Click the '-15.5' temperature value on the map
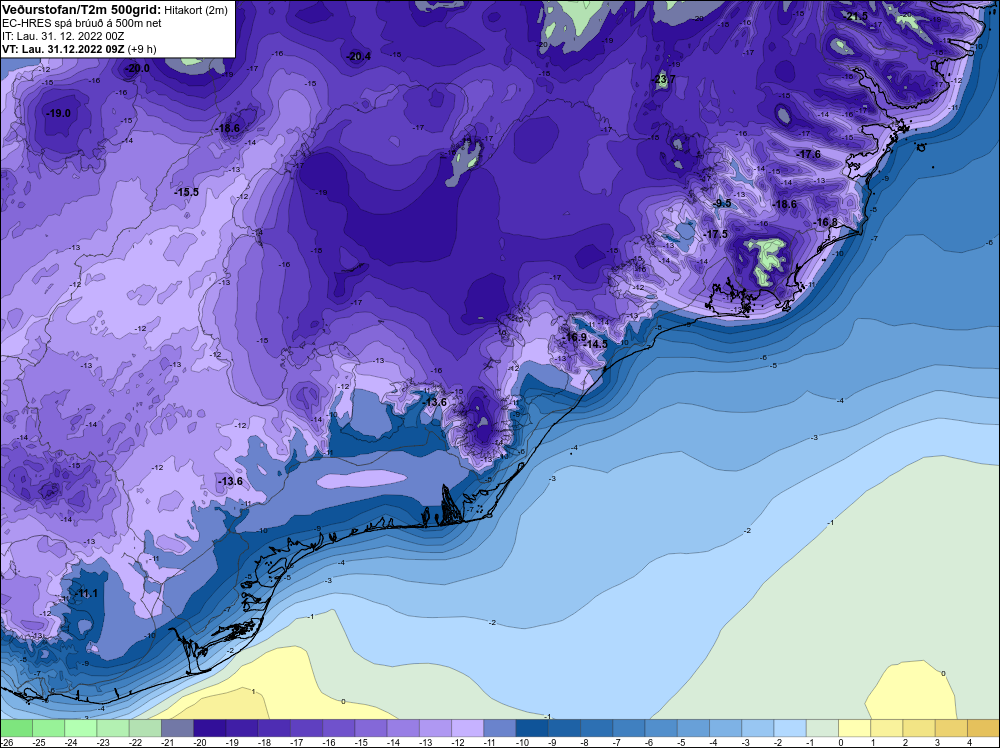This screenshot has height=748, width=1000. (x=186, y=192)
